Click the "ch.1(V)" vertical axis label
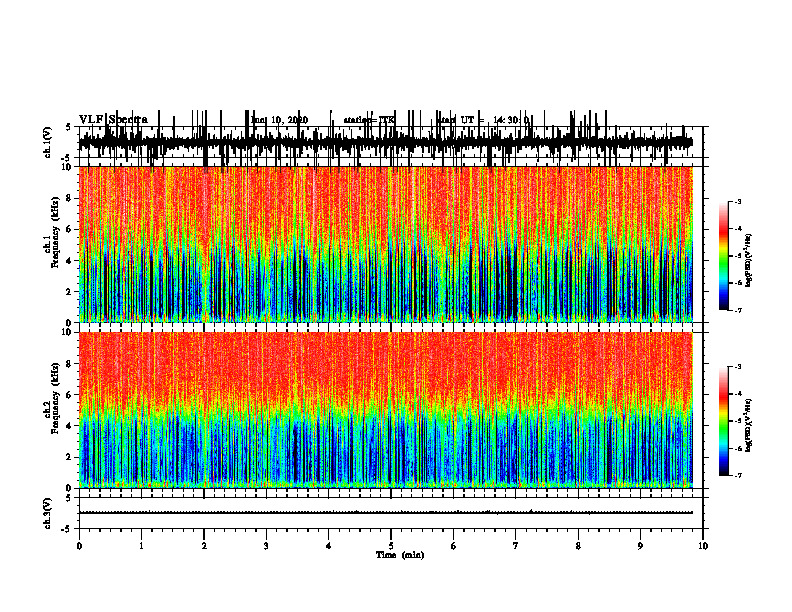792x612 pixels. click(47, 142)
